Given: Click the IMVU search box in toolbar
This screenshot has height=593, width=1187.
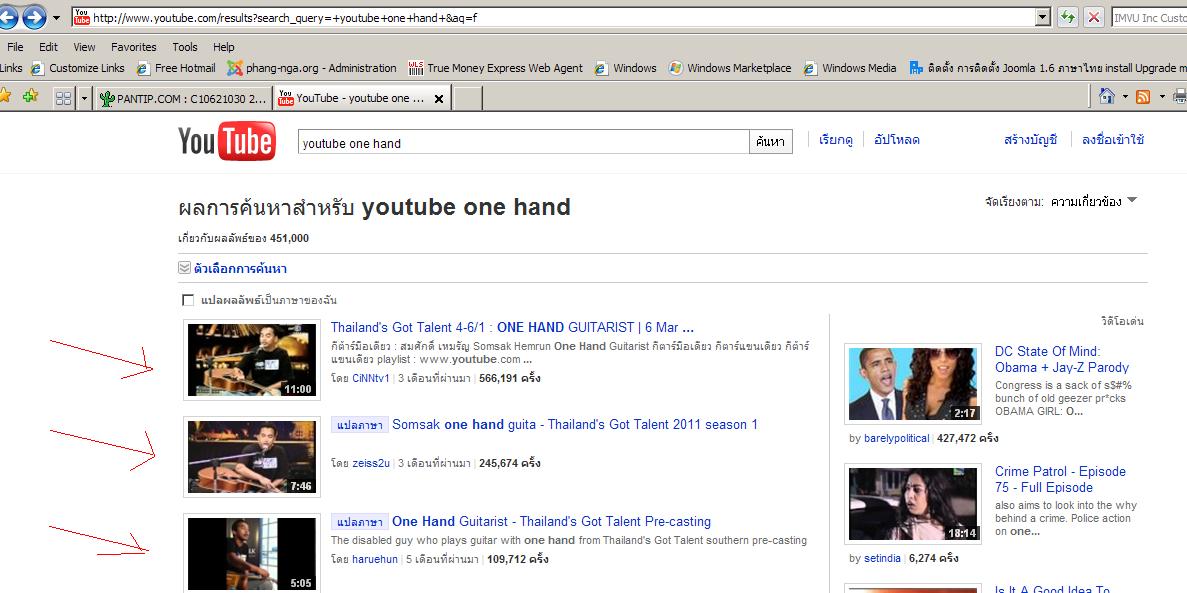Looking at the screenshot, I should [x=1148, y=17].
